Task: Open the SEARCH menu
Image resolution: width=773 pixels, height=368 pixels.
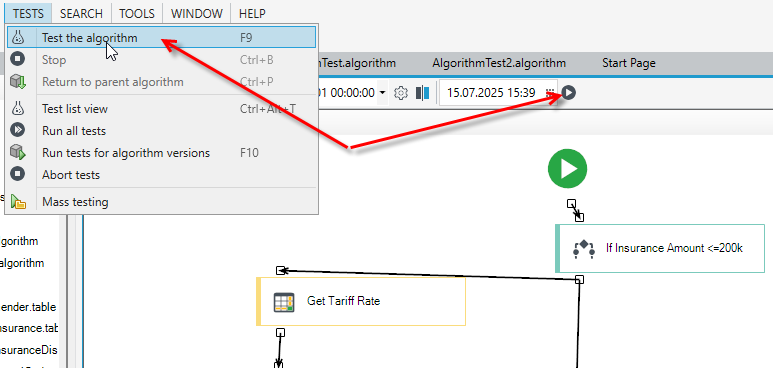Action: pyautogui.click(x=81, y=13)
